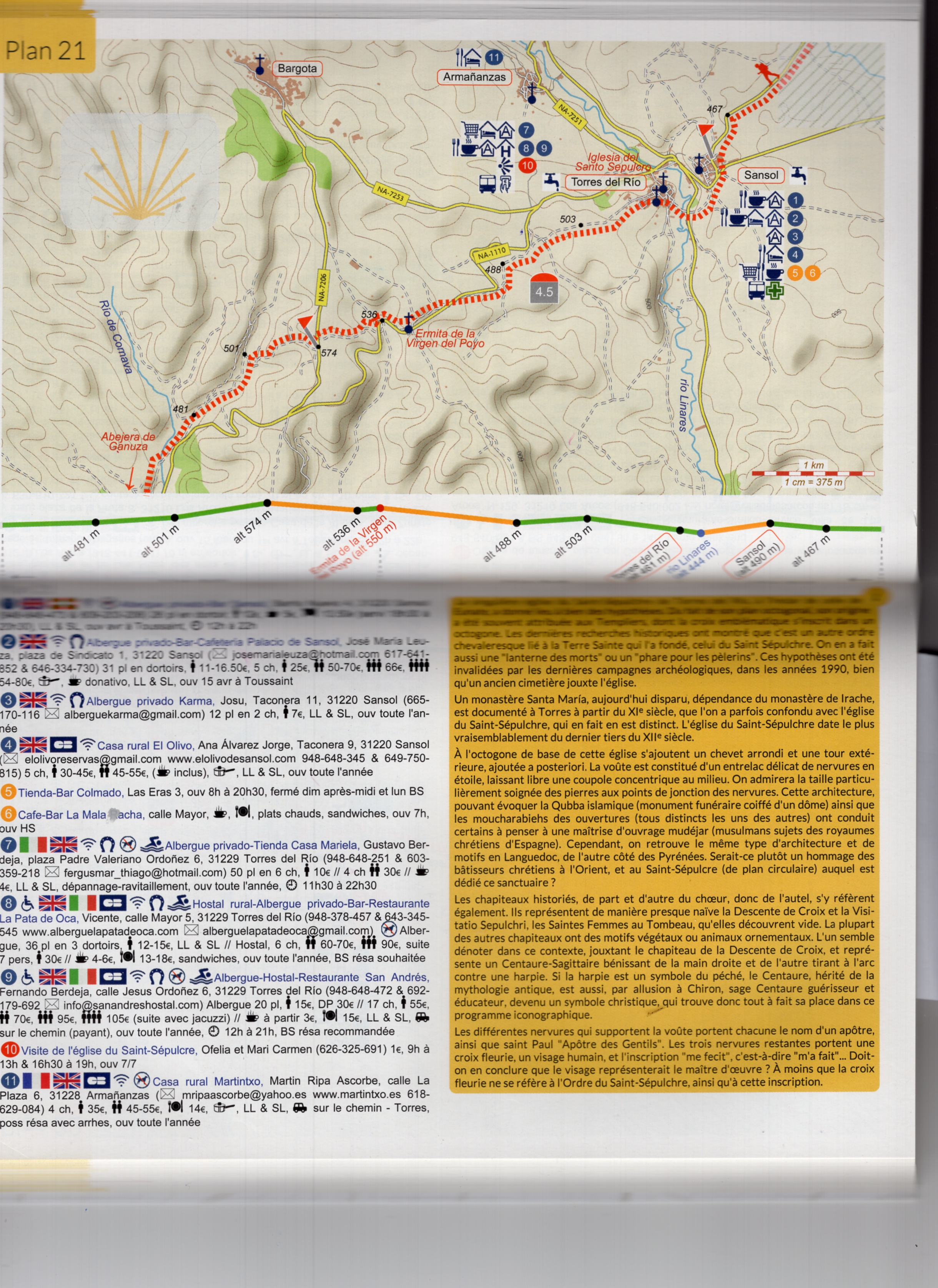Click the Río de Cornava river label
The image size is (938, 1288).
(x=115, y=337)
